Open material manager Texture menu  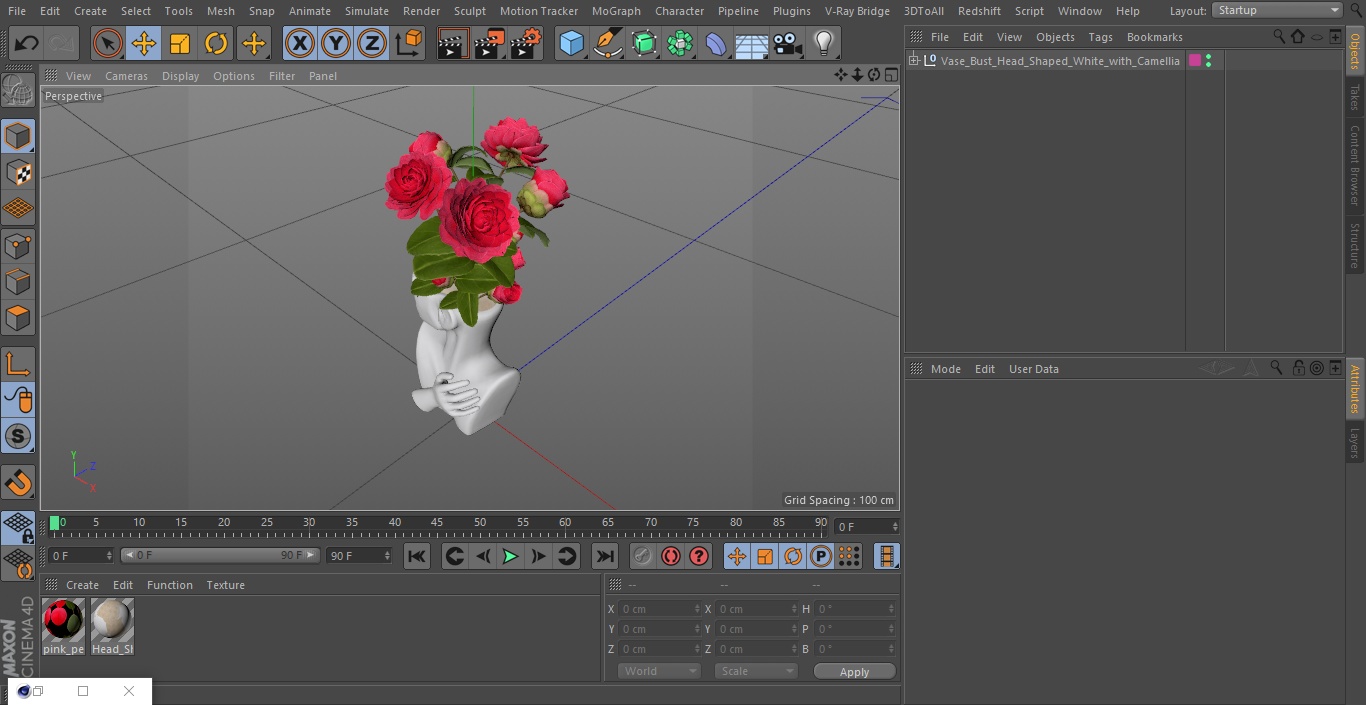pyautogui.click(x=226, y=585)
